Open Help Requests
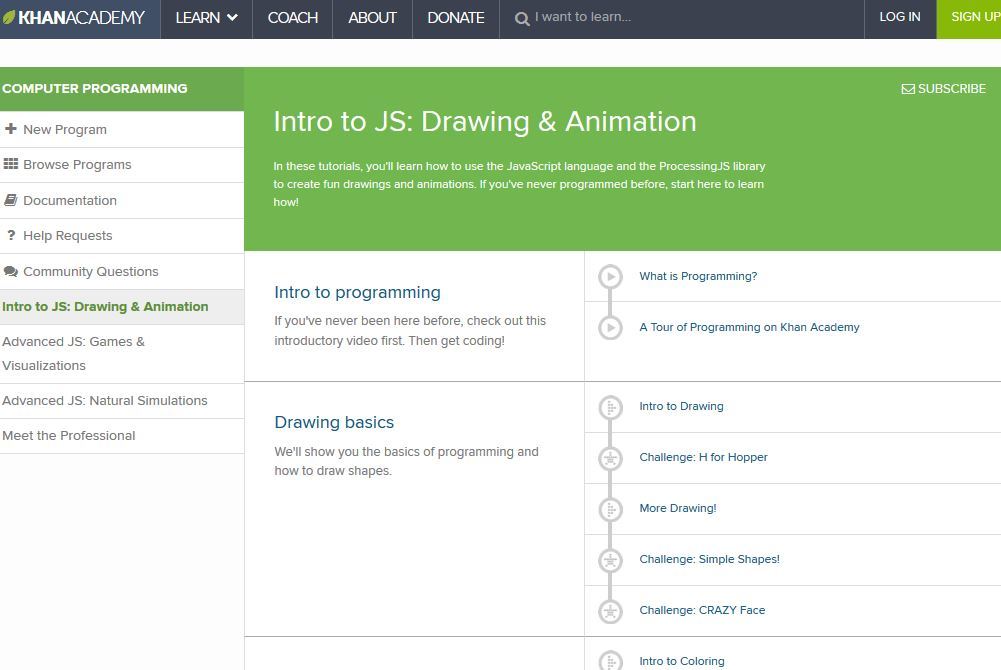The height and width of the screenshot is (670, 1001). pyautogui.click(x=68, y=235)
